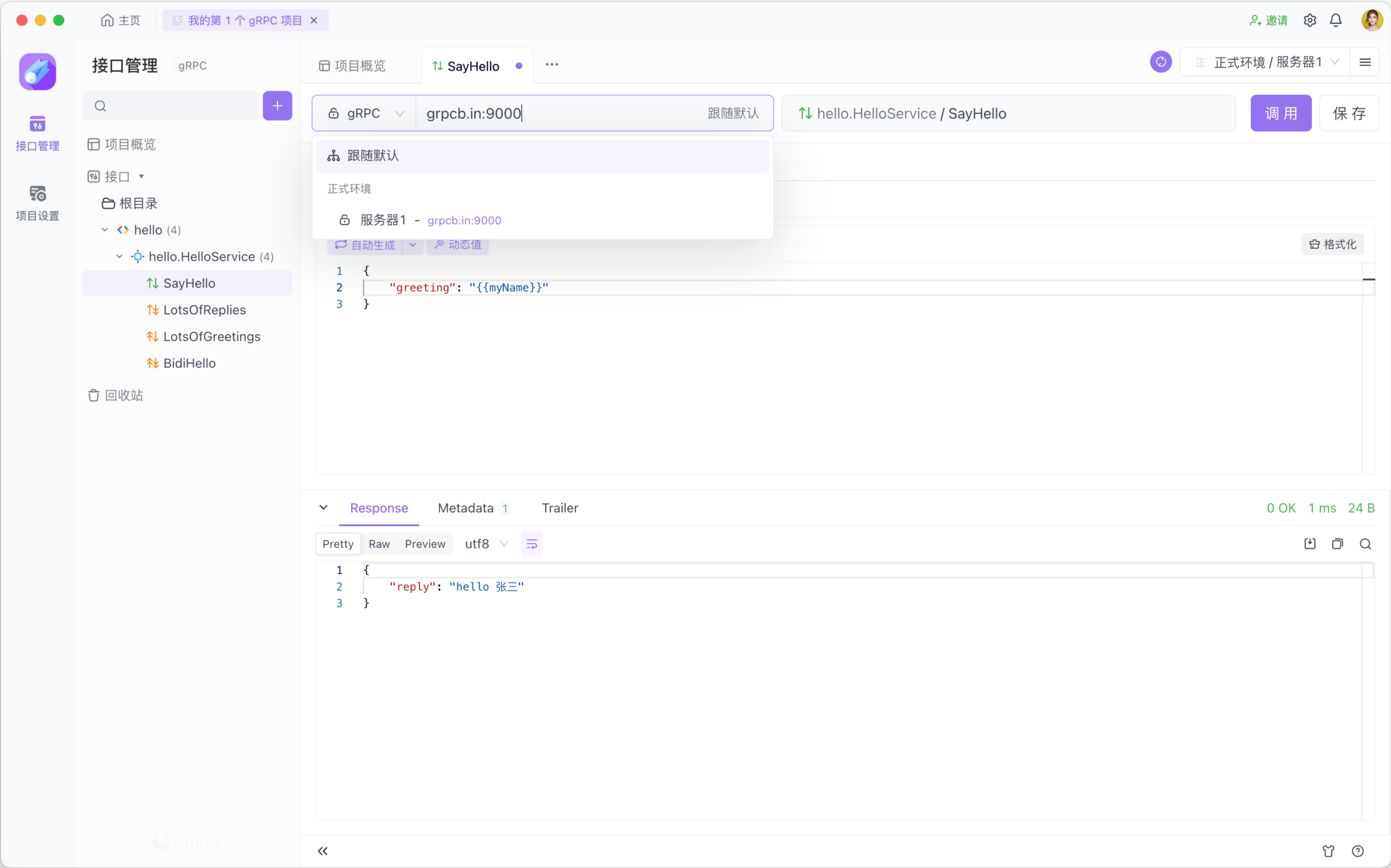Switch response view to Raw
The height and width of the screenshot is (868, 1391).
pyautogui.click(x=379, y=544)
